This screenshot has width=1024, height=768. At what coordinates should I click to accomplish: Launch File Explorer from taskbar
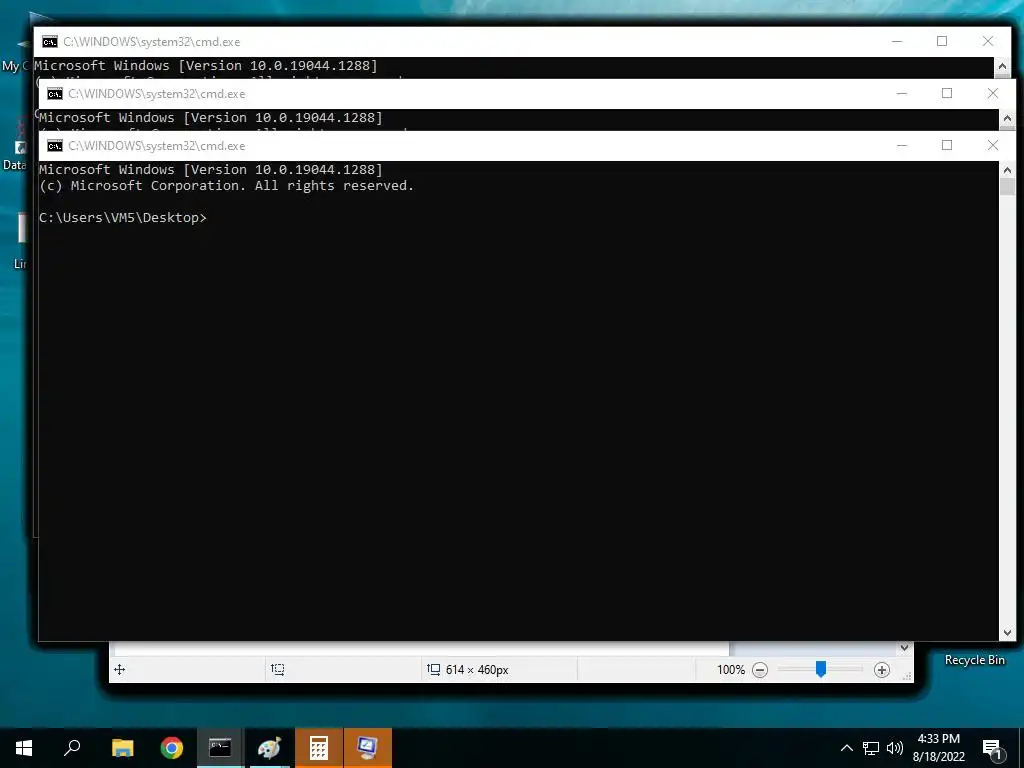122,748
